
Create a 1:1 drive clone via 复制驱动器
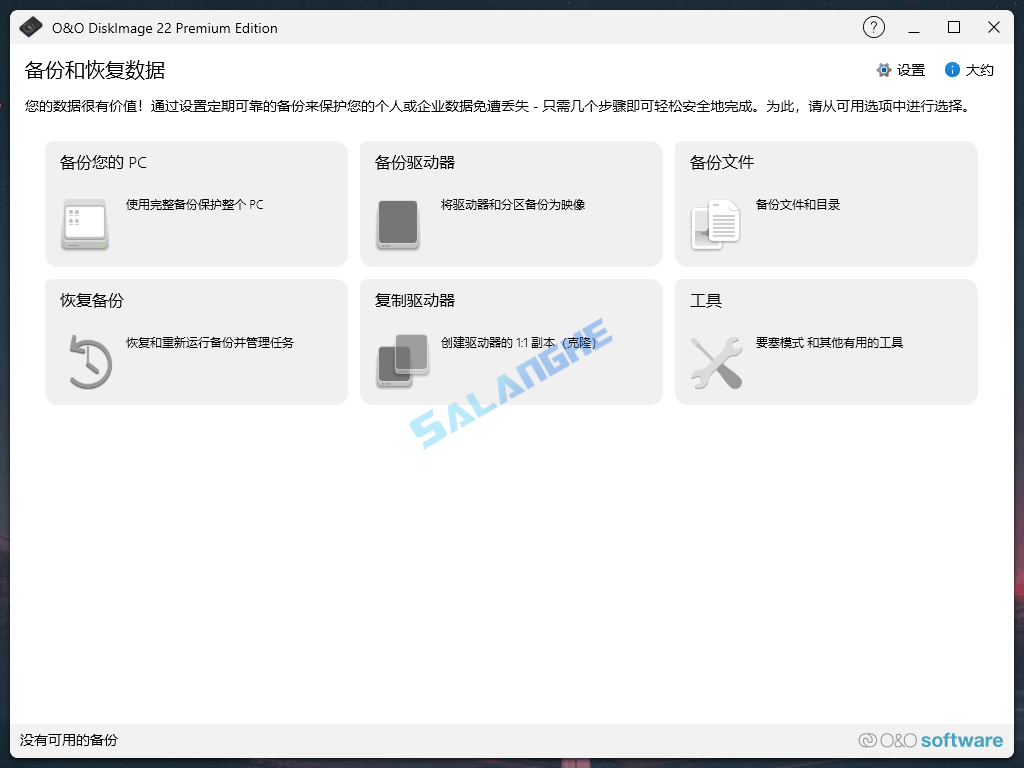pyautogui.click(x=511, y=341)
